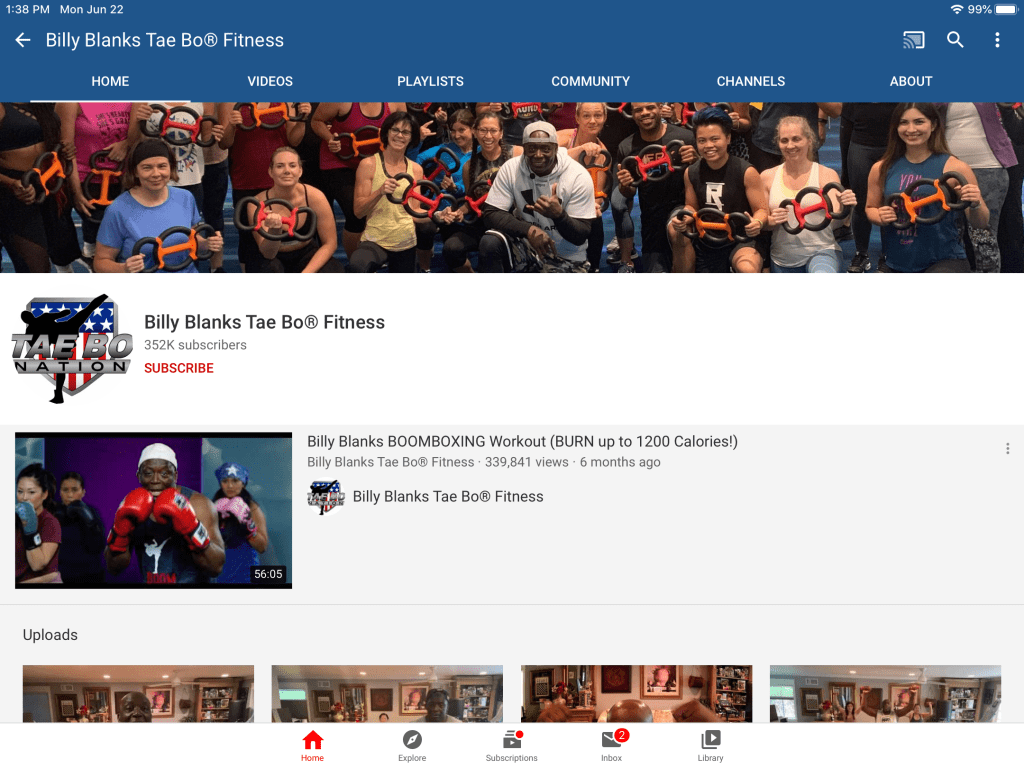Open BOOMBOXING Workout video title
Image resolution: width=1024 pixels, height=768 pixels.
(522, 441)
